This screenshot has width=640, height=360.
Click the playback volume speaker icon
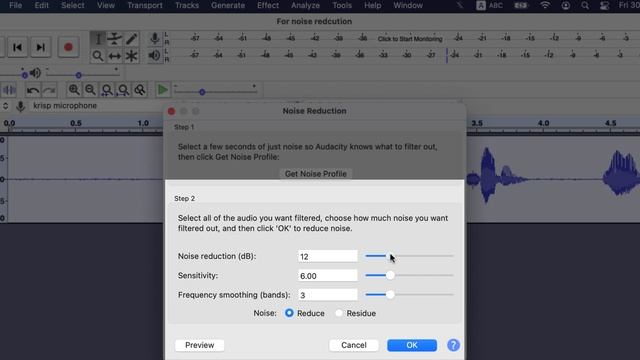[x=36, y=73]
